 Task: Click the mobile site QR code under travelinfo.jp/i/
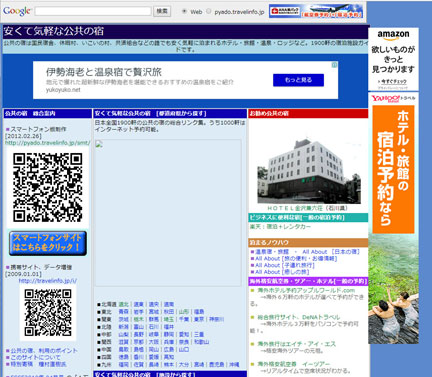[x=48, y=312]
